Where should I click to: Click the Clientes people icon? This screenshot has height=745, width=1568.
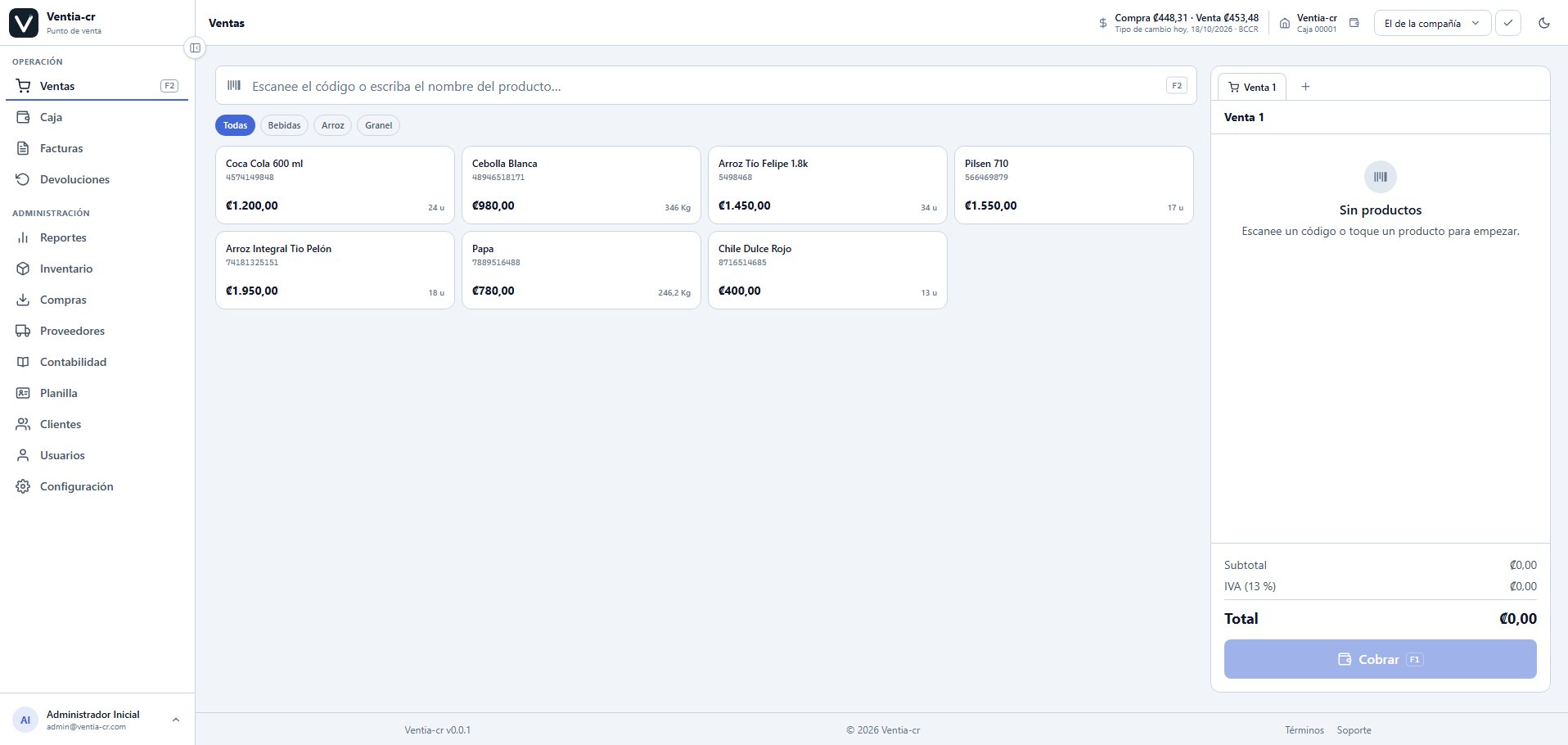(23, 424)
